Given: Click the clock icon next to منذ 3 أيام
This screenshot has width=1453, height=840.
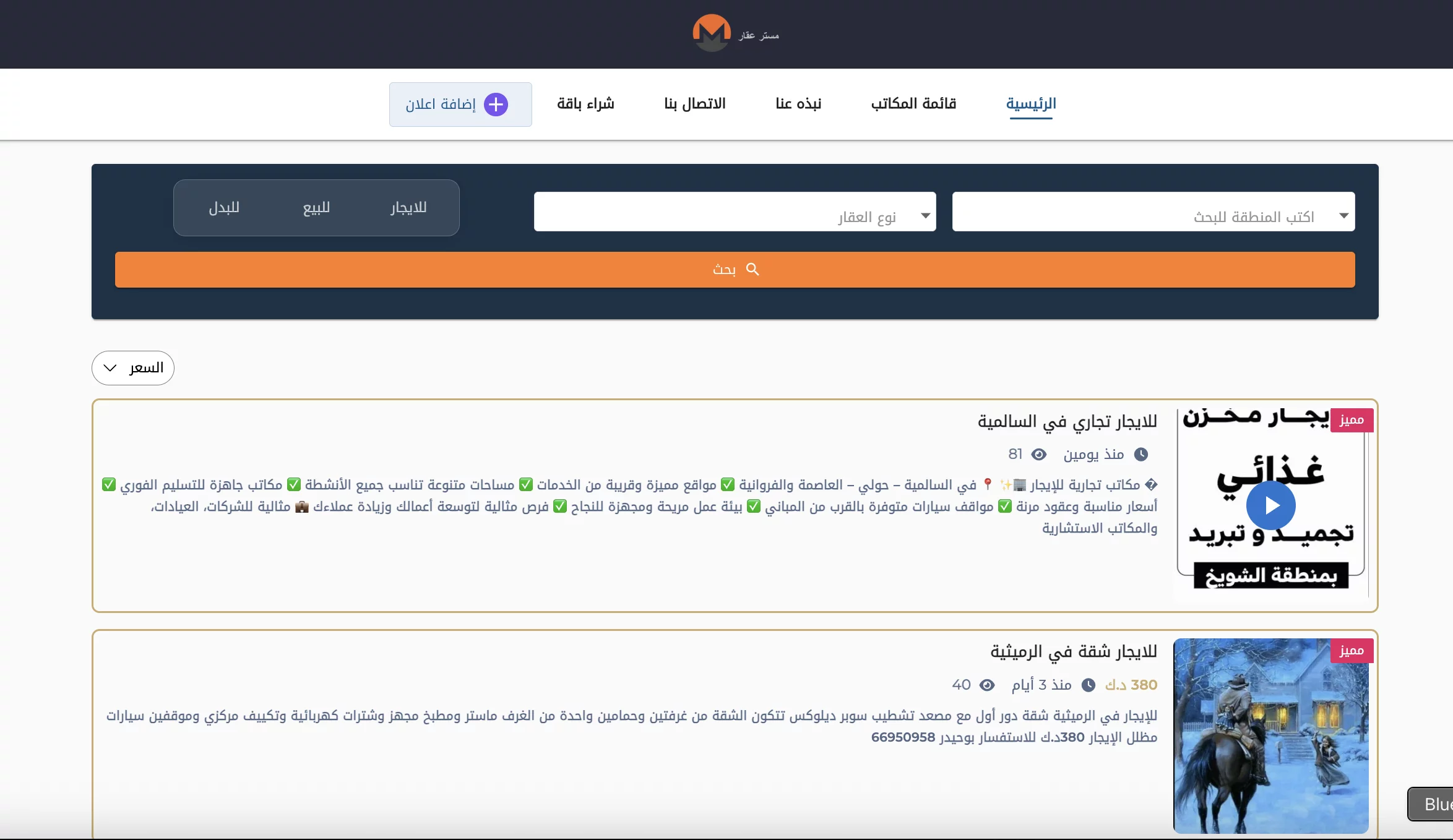Looking at the screenshot, I should click(1089, 685).
